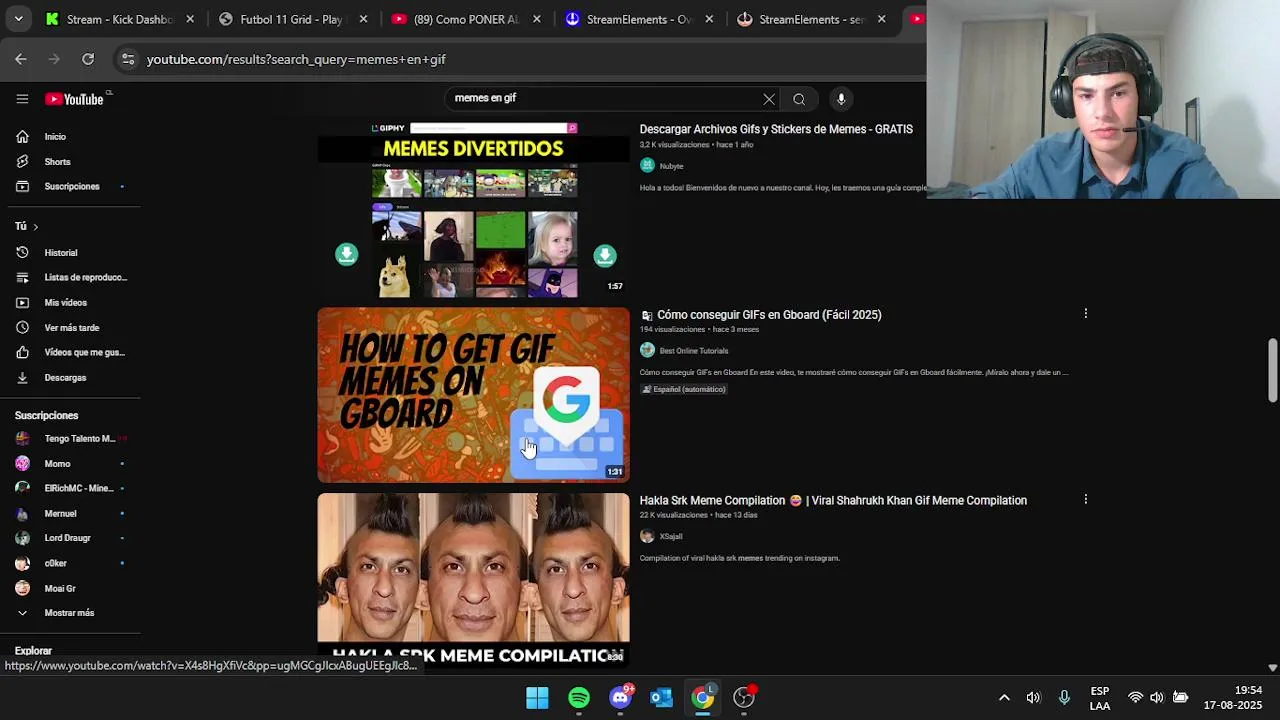Viewport: 1280px width, 720px height.
Task: Open video Descargar Archivos Gifs y Stickers
Action: tap(776, 129)
